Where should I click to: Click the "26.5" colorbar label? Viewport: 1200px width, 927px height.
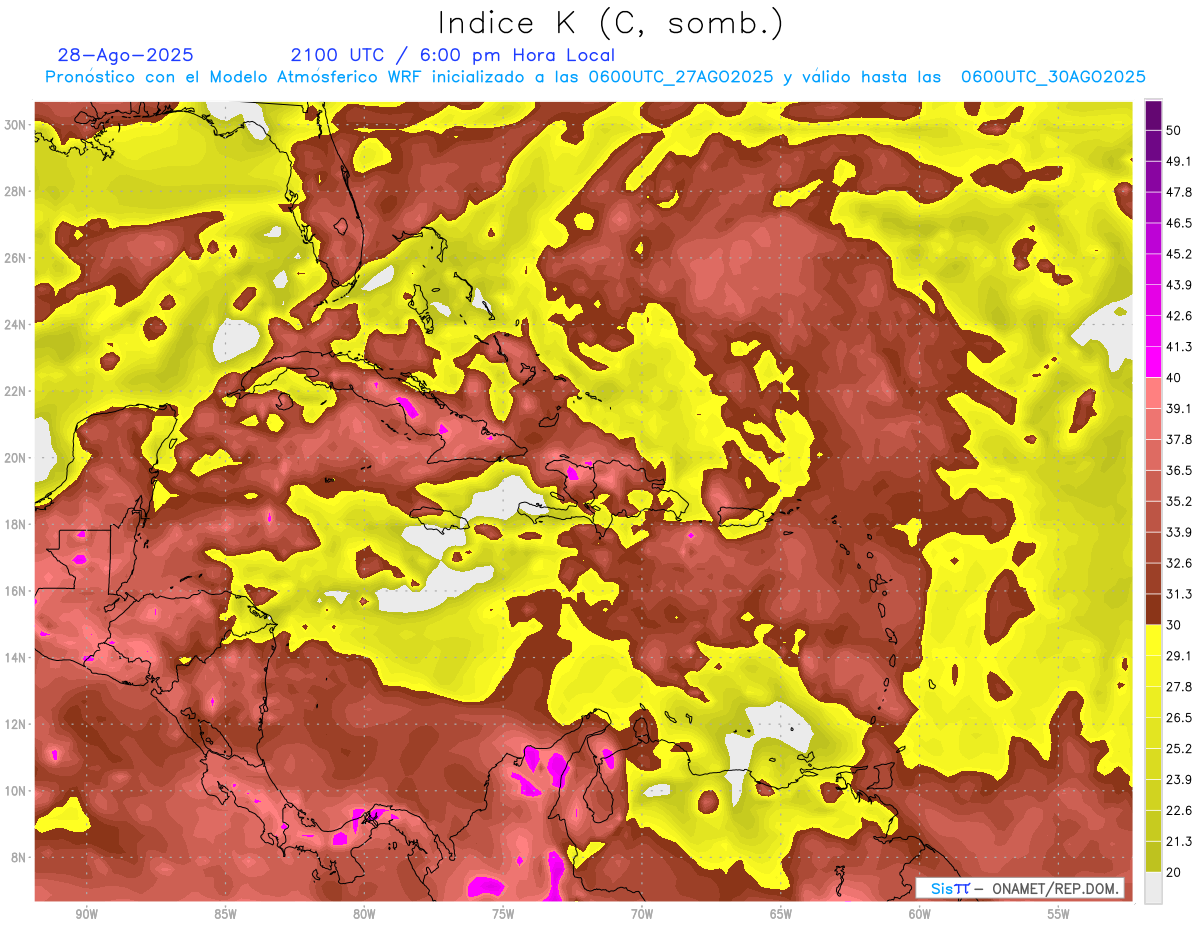click(1179, 718)
